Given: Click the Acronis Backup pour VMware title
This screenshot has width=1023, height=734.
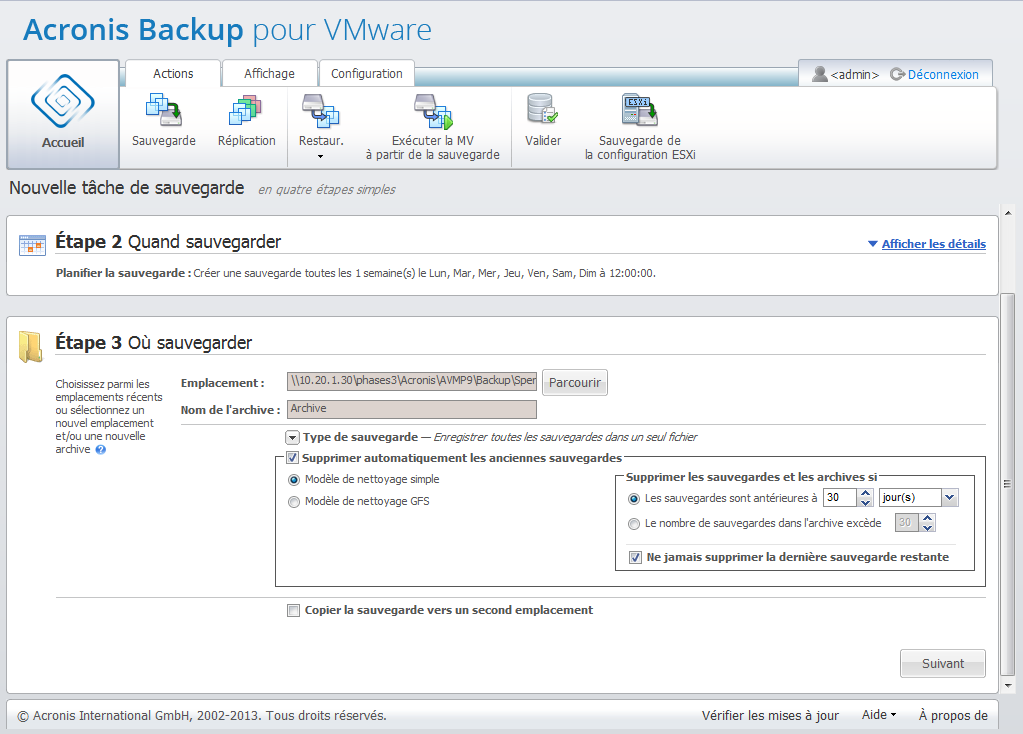Looking at the screenshot, I should coord(227,30).
